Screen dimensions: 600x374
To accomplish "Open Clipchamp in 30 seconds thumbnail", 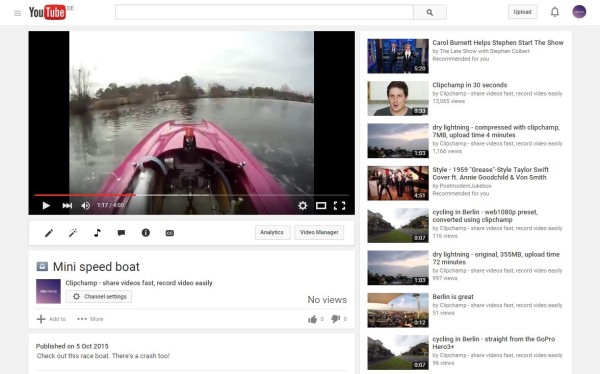I will click(398, 98).
